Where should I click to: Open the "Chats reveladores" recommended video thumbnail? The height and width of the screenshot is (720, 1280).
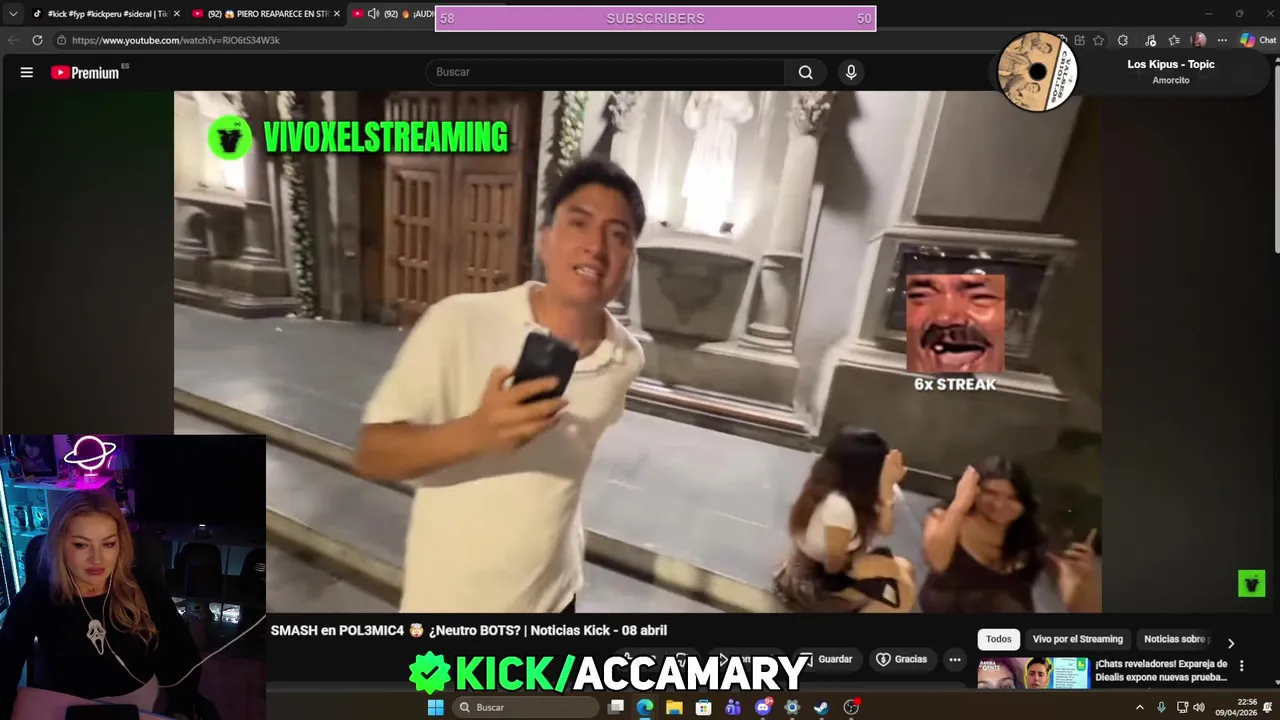[1033, 673]
